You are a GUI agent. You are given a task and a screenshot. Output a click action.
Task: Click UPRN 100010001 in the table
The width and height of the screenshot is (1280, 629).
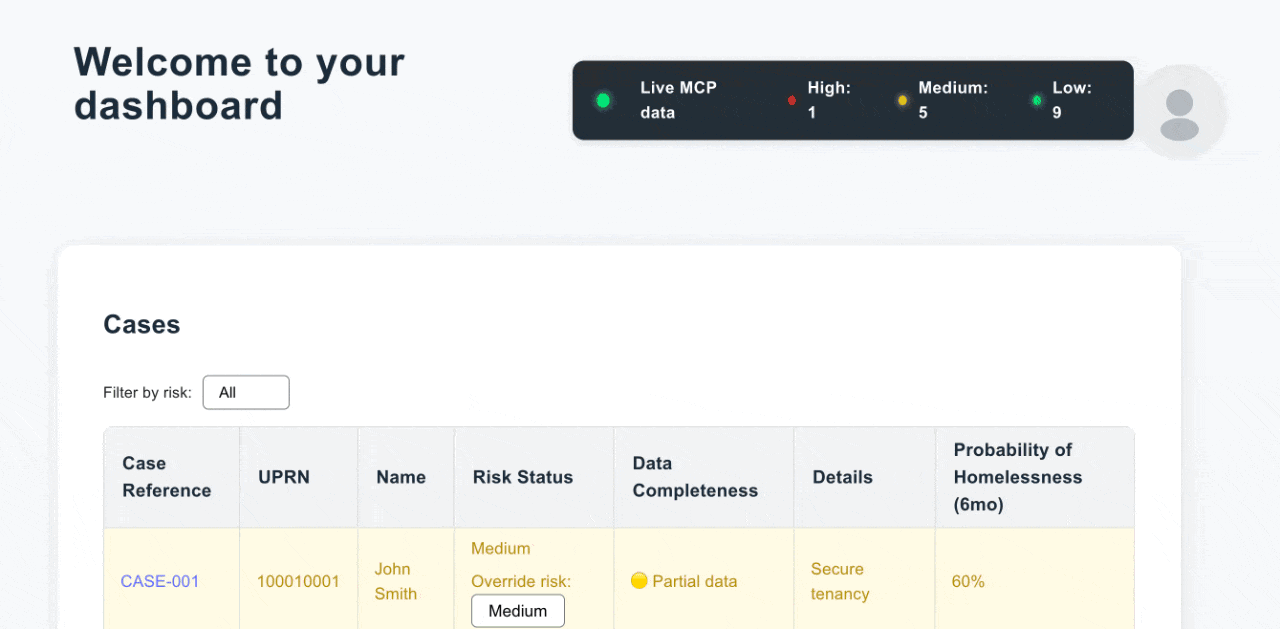tap(297, 581)
